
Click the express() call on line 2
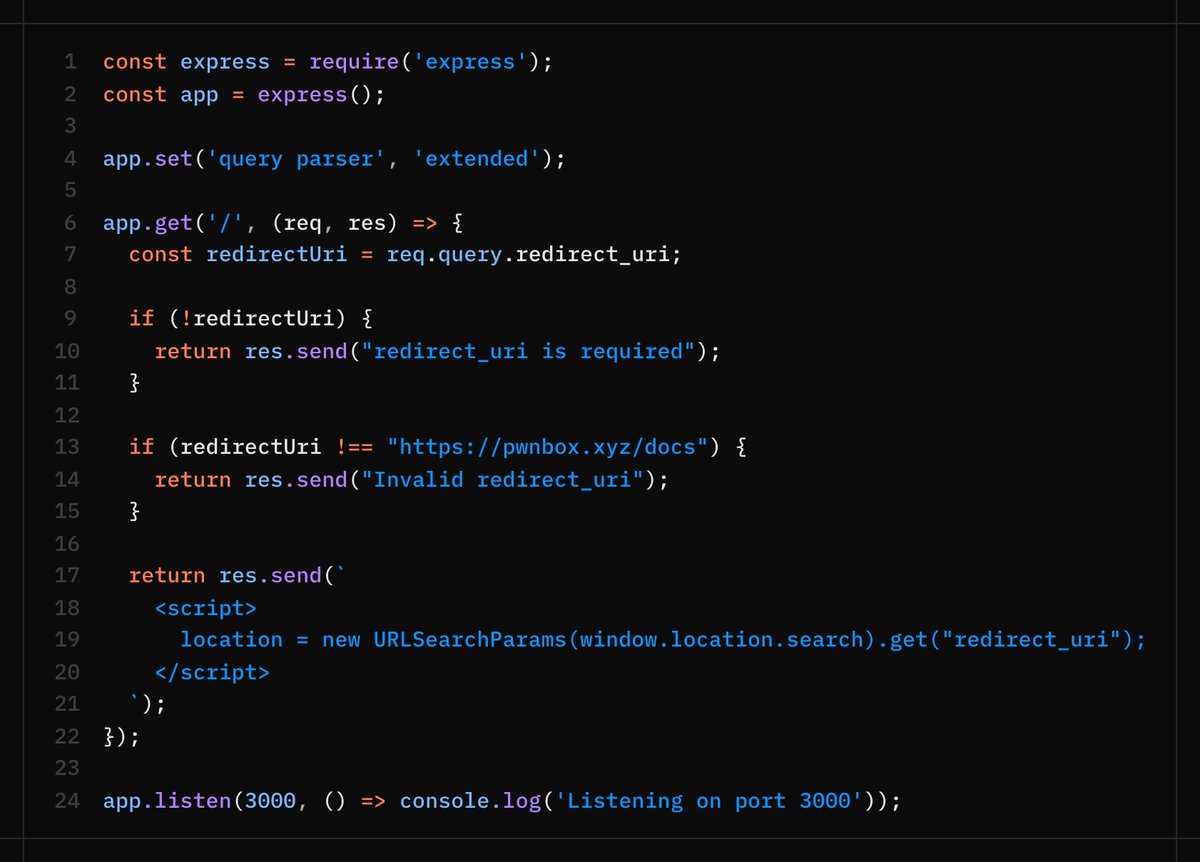click(x=315, y=94)
